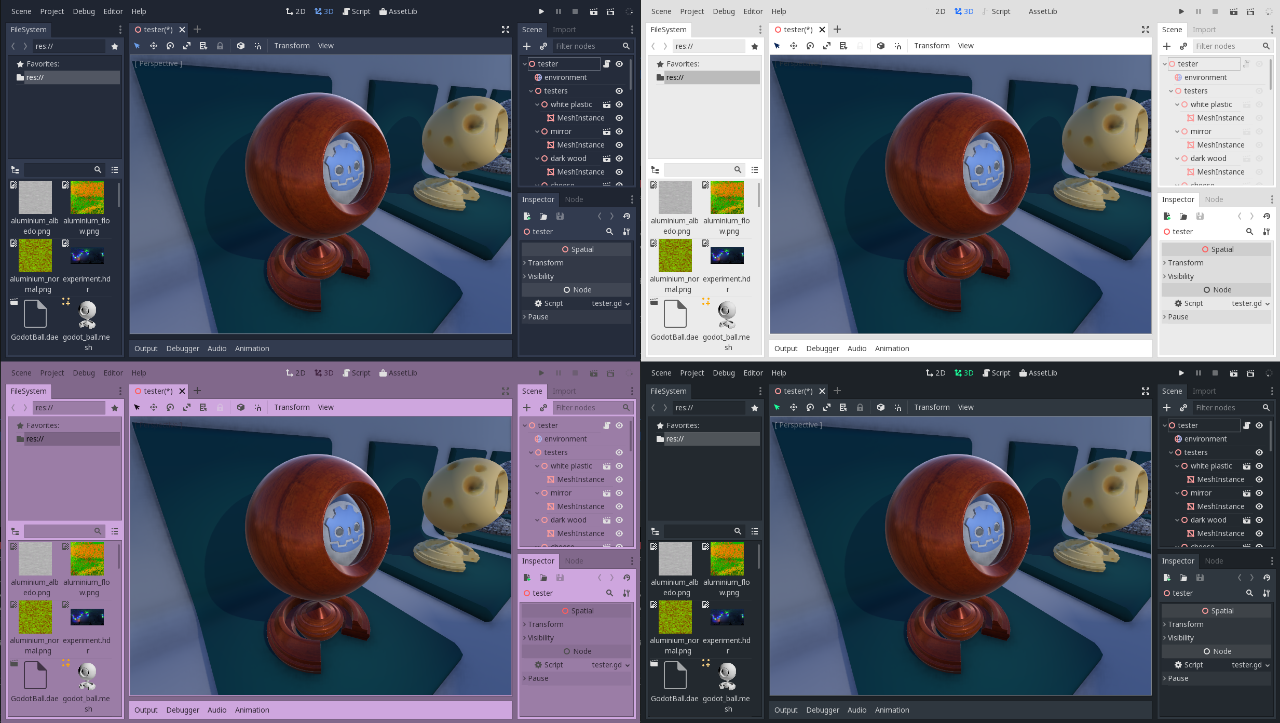Open tester's script icon in dark blue Scene tree
This screenshot has height=723, width=1280.
coord(607,63)
